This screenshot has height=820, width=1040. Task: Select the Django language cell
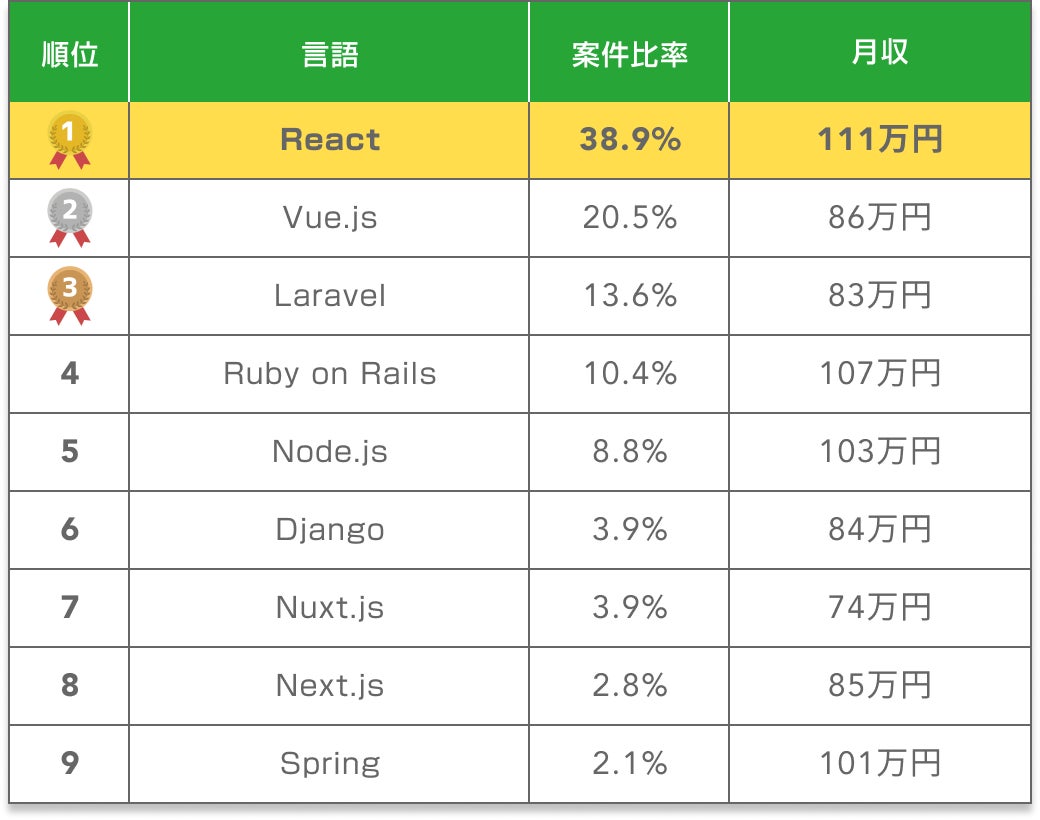coord(329,530)
